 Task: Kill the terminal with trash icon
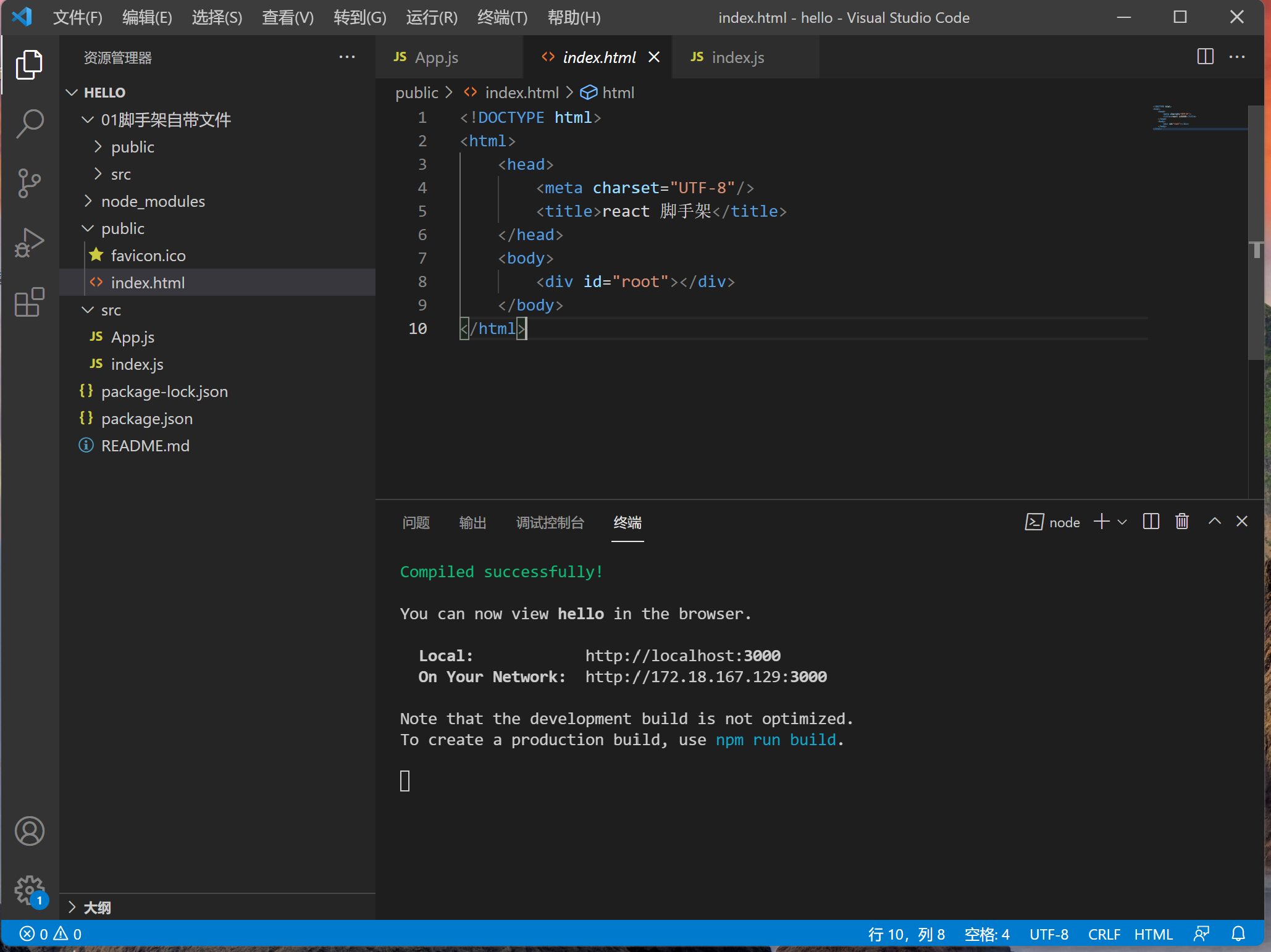(x=1181, y=522)
